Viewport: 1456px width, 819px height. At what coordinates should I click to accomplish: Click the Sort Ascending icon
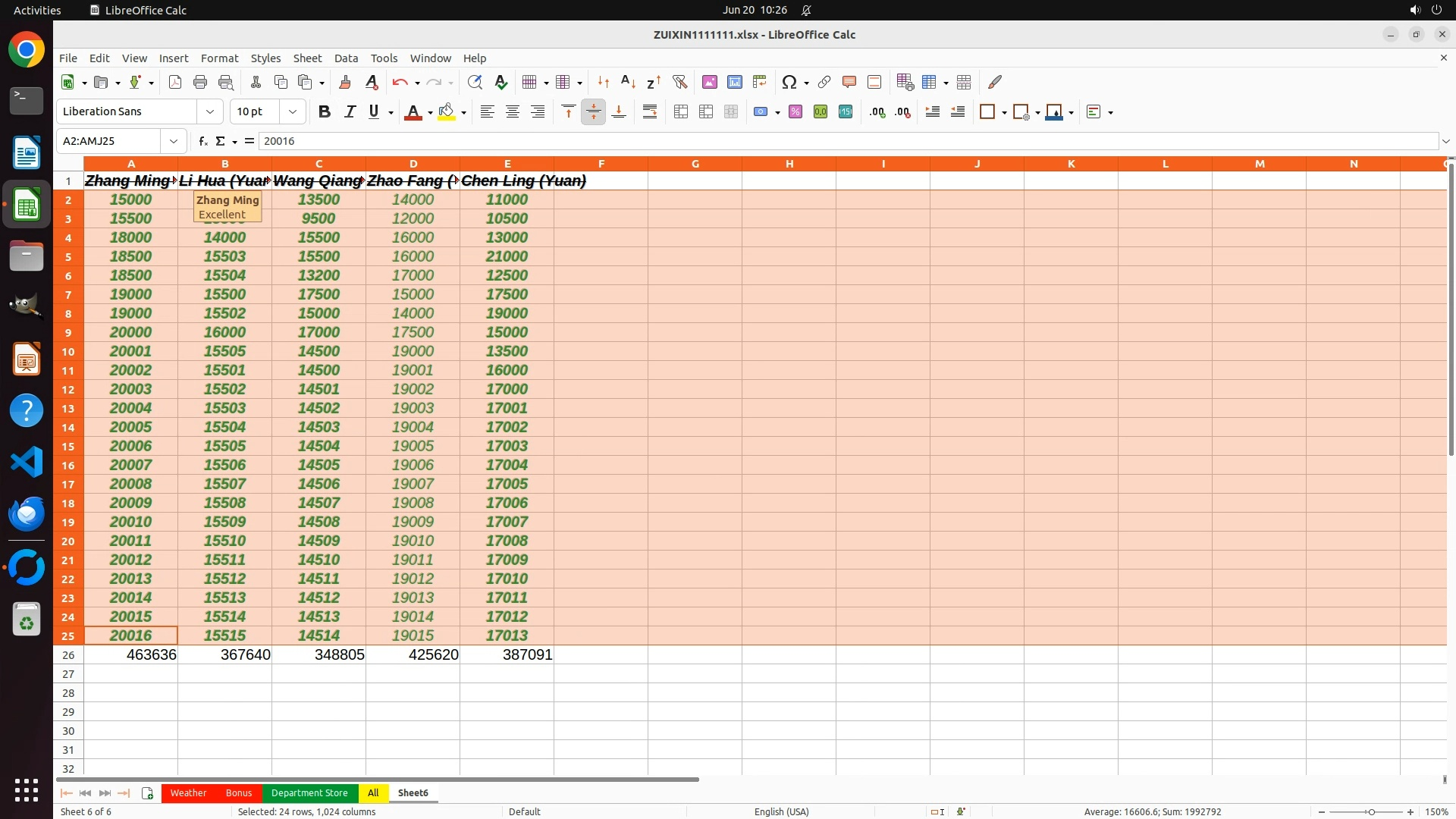click(x=628, y=82)
